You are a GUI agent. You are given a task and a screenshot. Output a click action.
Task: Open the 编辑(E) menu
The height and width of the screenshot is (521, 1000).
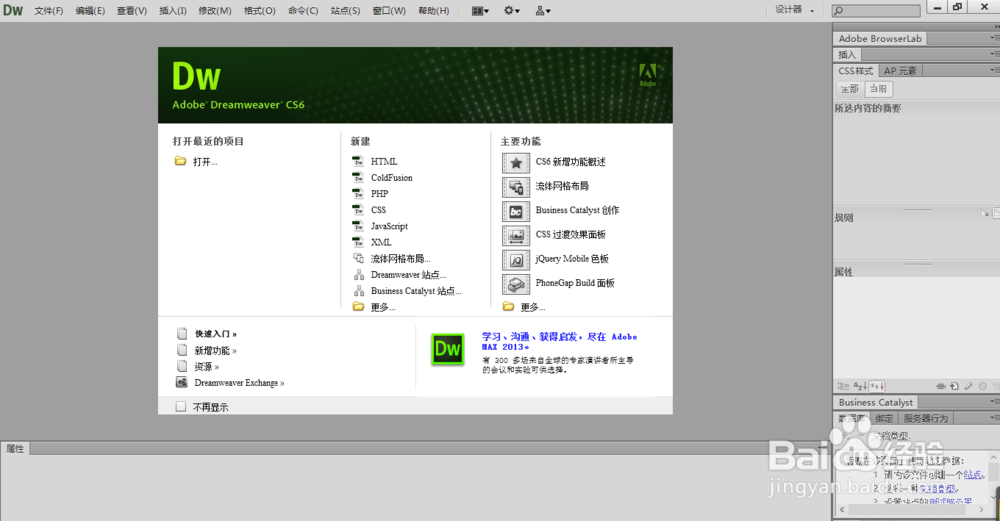[90, 11]
